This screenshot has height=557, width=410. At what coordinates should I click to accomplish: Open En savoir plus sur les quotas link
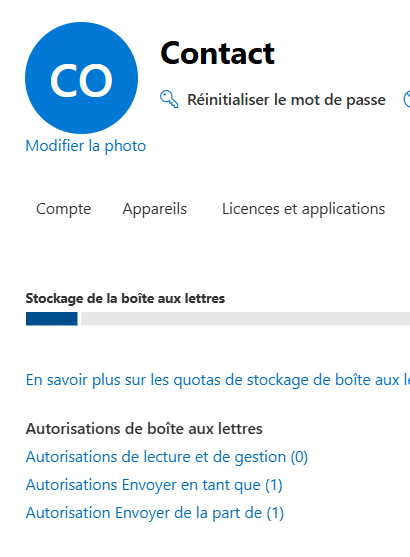[x=218, y=380]
